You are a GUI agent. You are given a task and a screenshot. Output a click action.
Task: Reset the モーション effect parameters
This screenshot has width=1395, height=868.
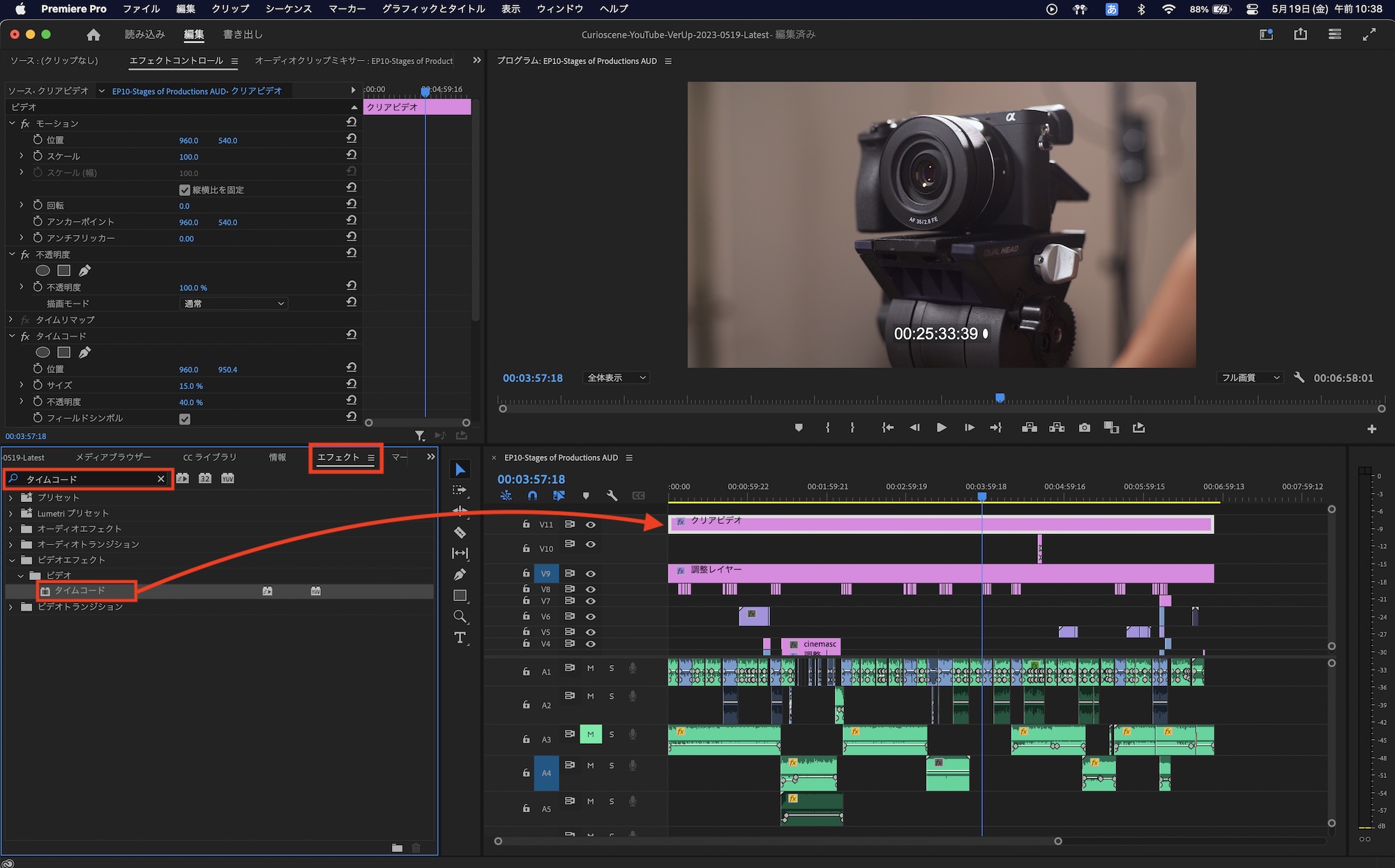pos(352,122)
